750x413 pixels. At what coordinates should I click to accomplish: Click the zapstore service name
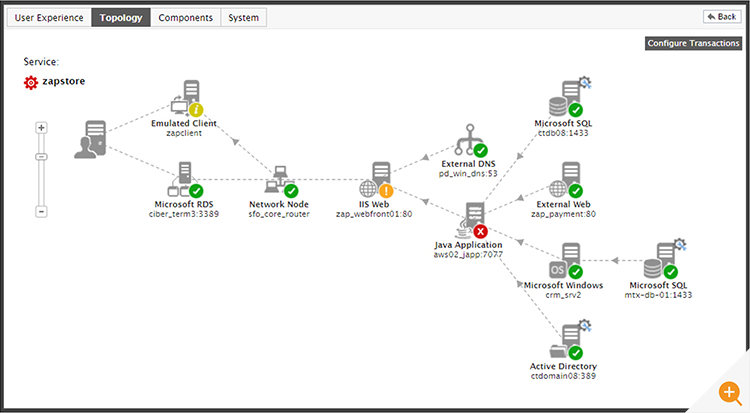64,81
